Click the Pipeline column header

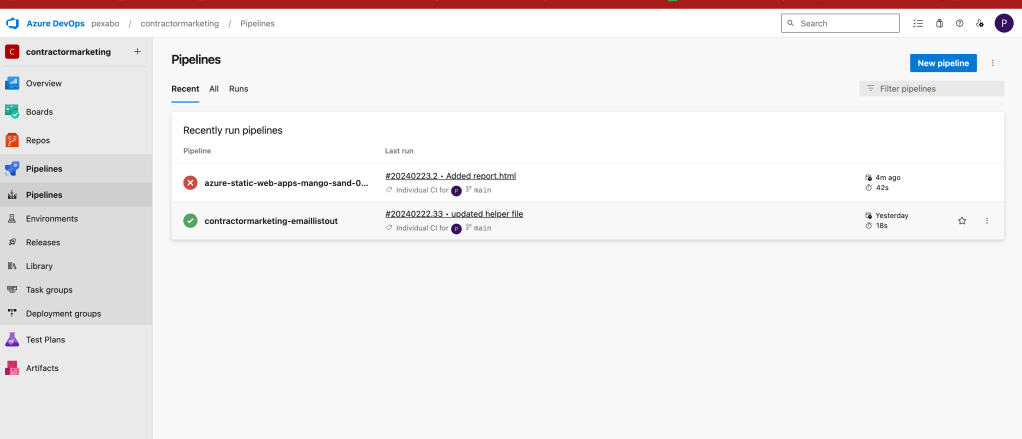[x=197, y=150]
